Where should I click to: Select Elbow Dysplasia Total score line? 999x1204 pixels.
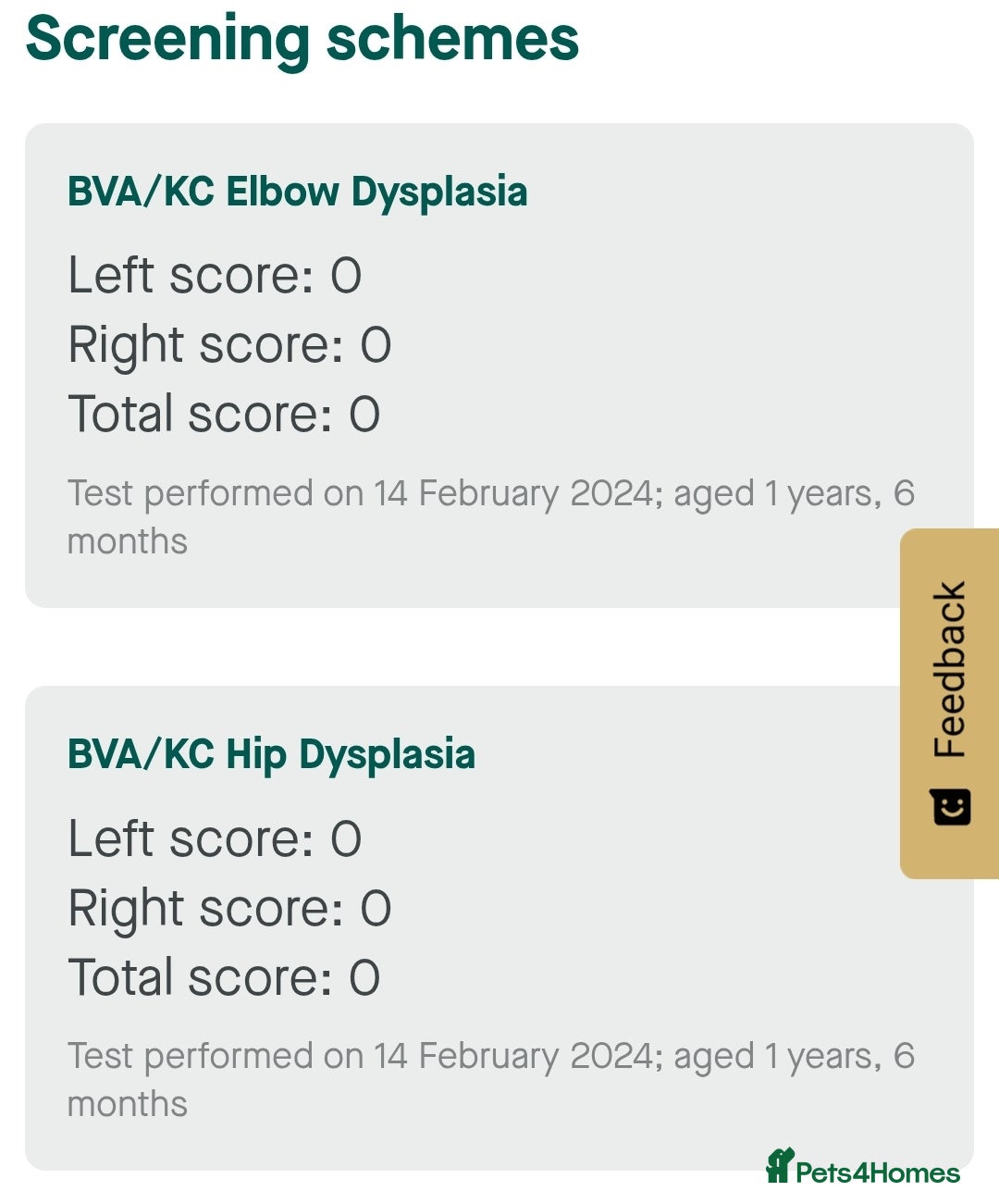coord(224,414)
